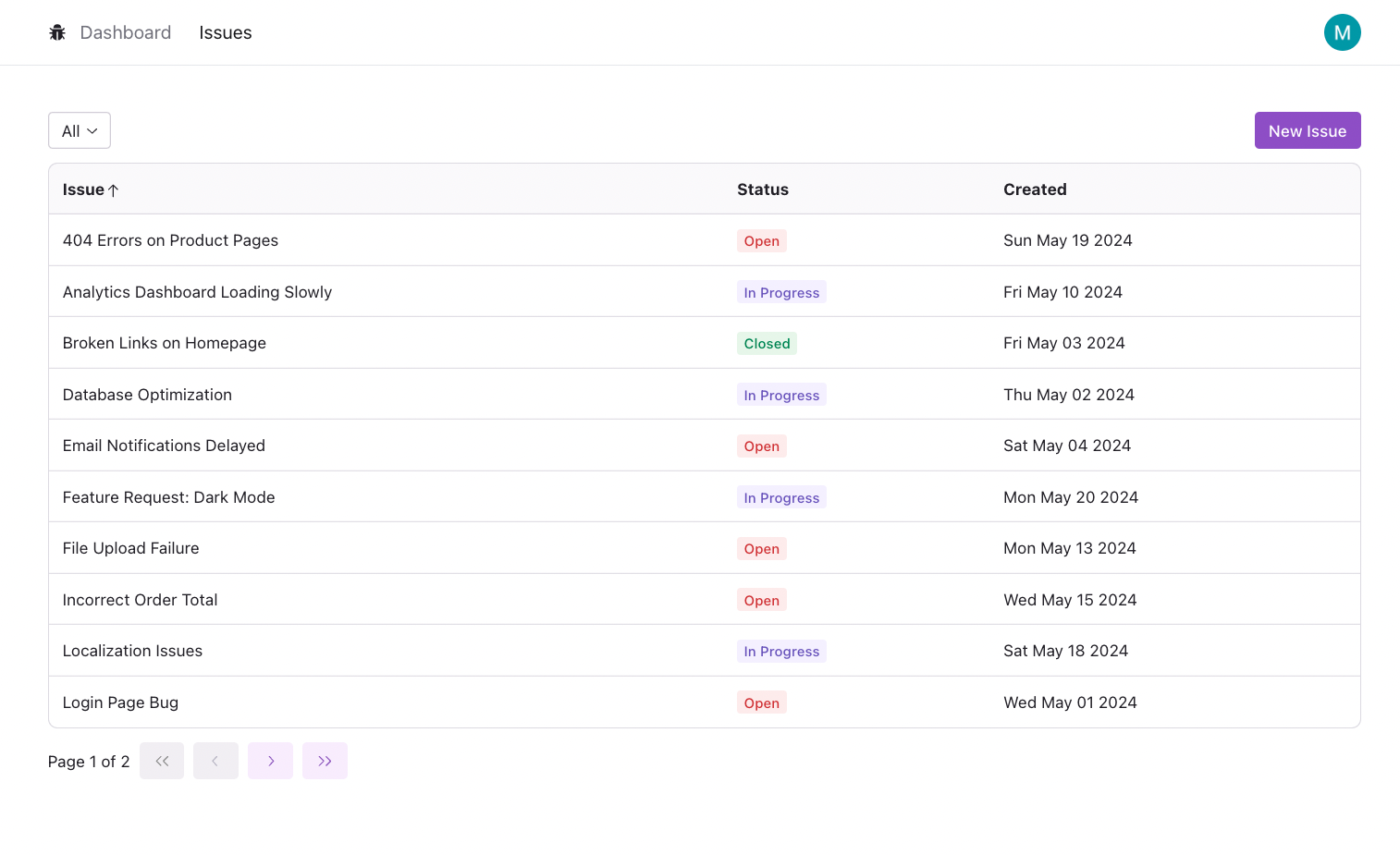Image resolution: width=1400 pixels, height=855 pixels.
Task: Click Open badge on Incorrect Order Total row
Action: point(762,601)
